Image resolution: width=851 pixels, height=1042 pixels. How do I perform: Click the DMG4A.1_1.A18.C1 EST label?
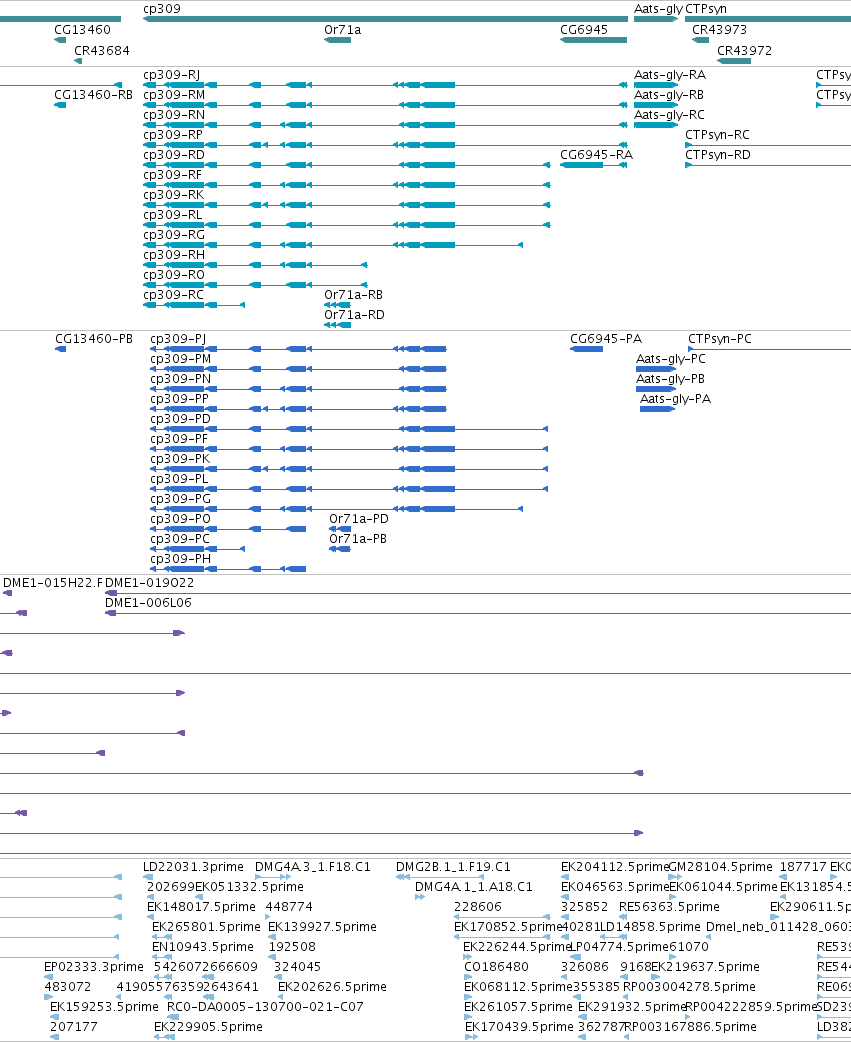tap(474, 886)
